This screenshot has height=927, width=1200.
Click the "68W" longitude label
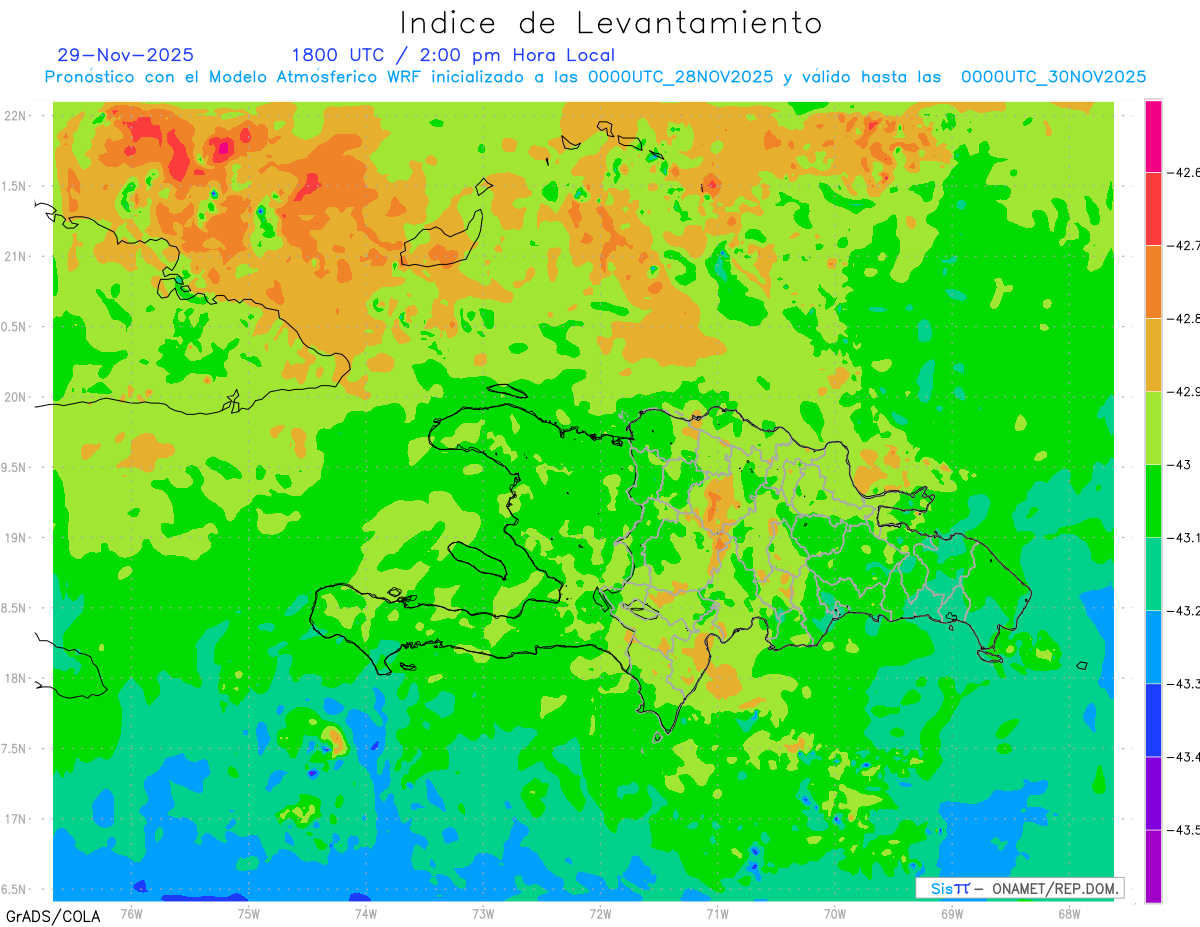click(x=1069, y=914)
